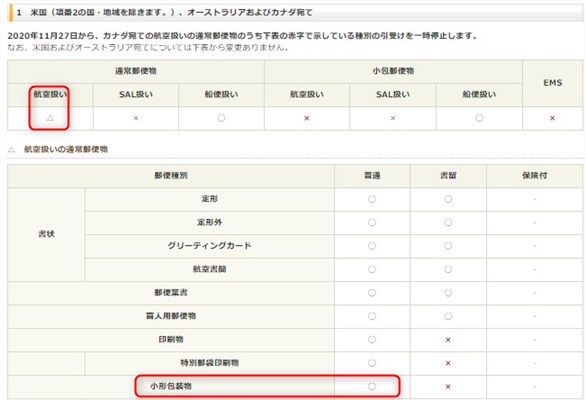Click the '書留' column header
This screenshot has width=586, height=400.
[448, 175]
